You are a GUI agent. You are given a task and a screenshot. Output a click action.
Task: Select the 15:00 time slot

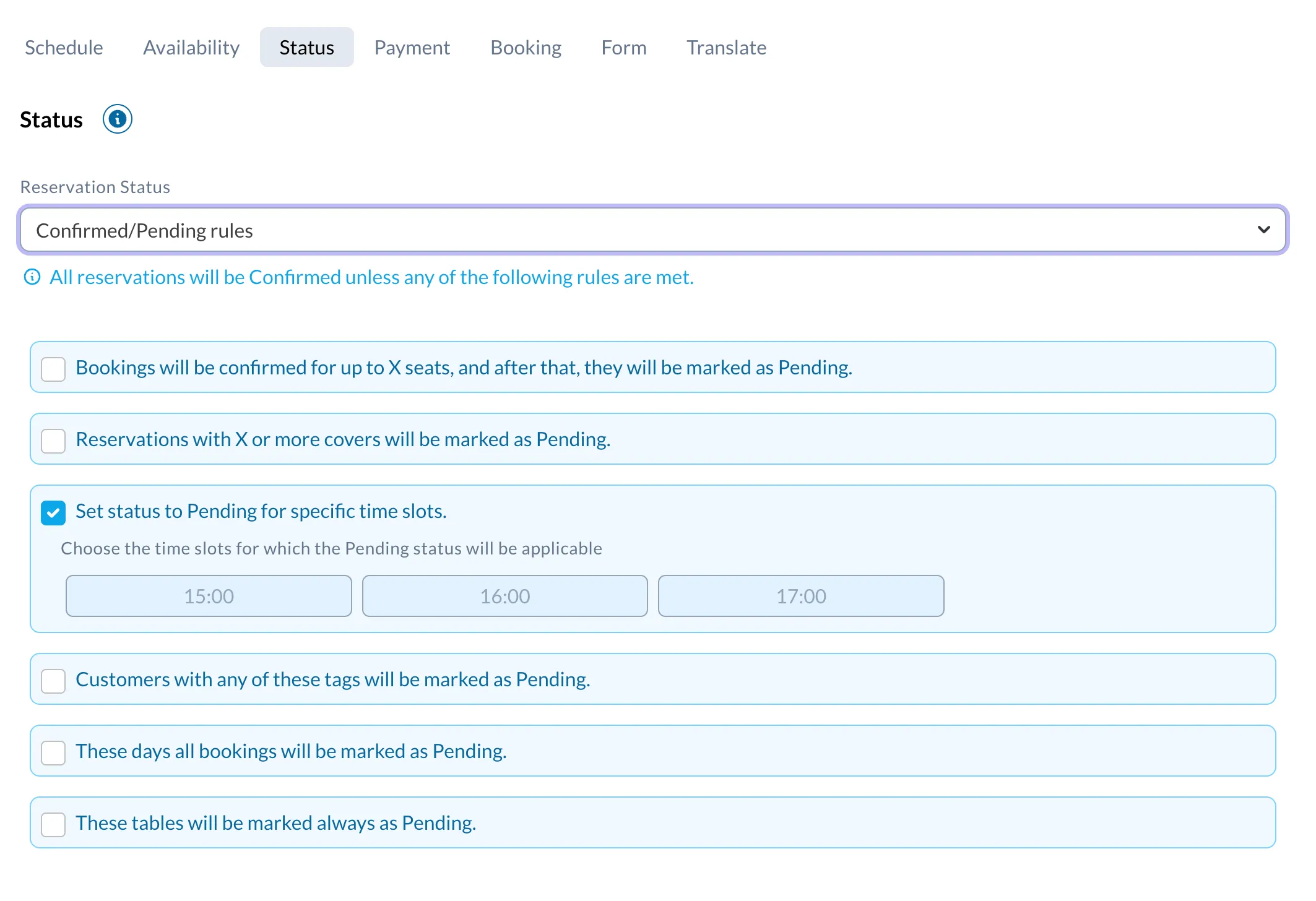[209, 596]
